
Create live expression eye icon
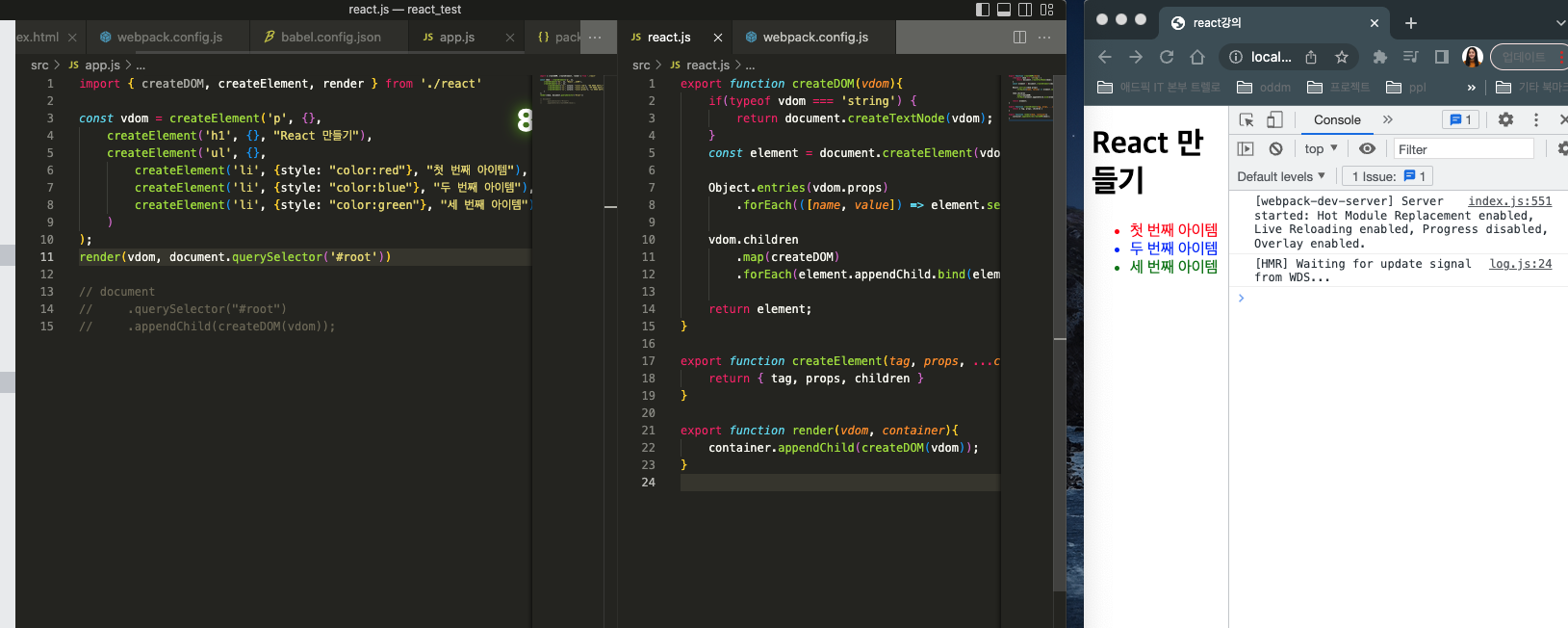coord(1367,148)
